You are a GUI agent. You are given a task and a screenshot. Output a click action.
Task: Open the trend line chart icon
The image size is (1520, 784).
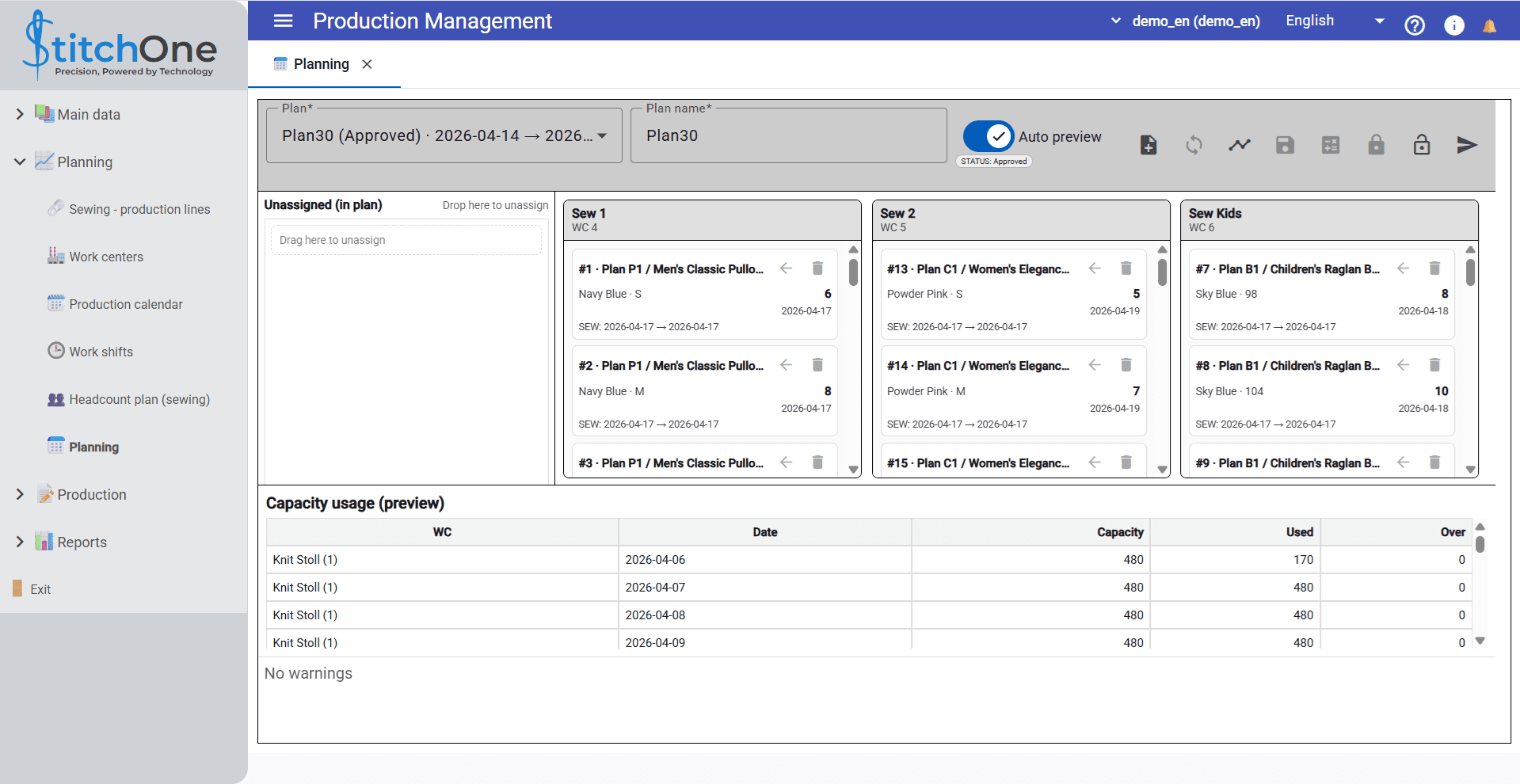click(1240, 145)
